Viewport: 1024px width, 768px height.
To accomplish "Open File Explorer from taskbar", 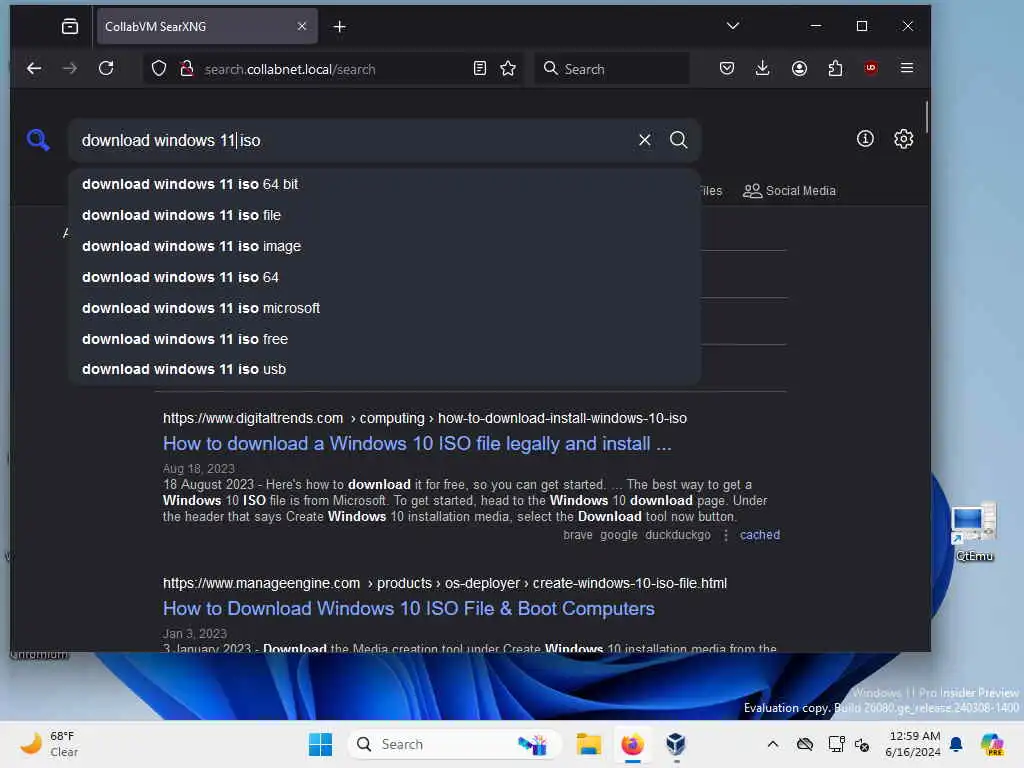I will tap(588, 744).
